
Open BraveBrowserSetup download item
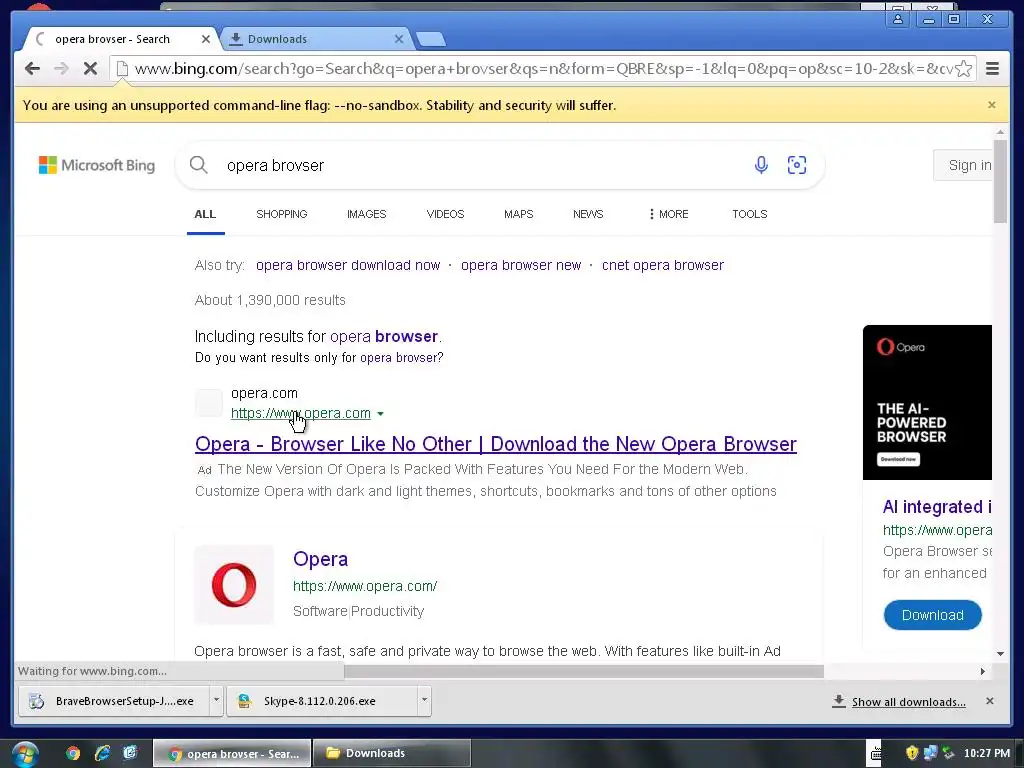(114, 701)
